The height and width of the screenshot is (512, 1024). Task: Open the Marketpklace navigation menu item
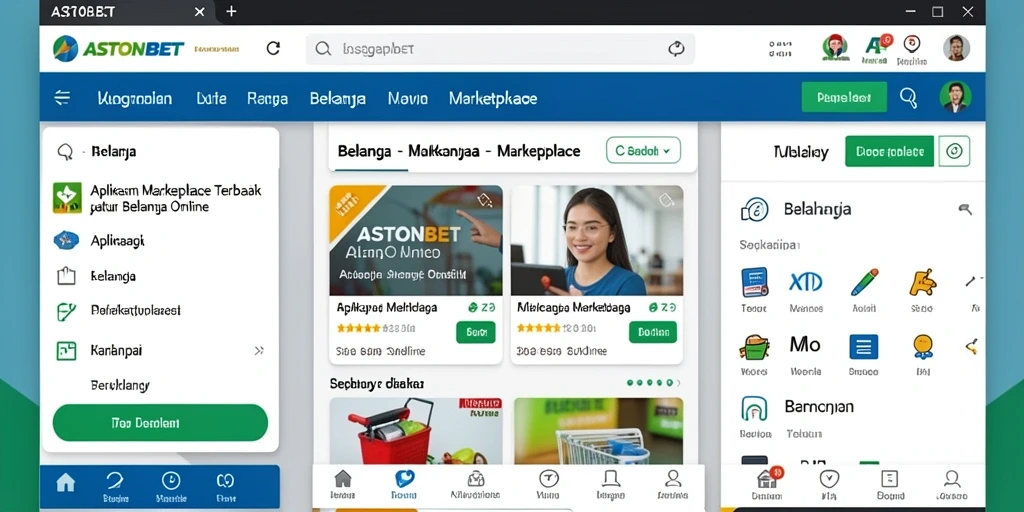[x=493, y=99]
